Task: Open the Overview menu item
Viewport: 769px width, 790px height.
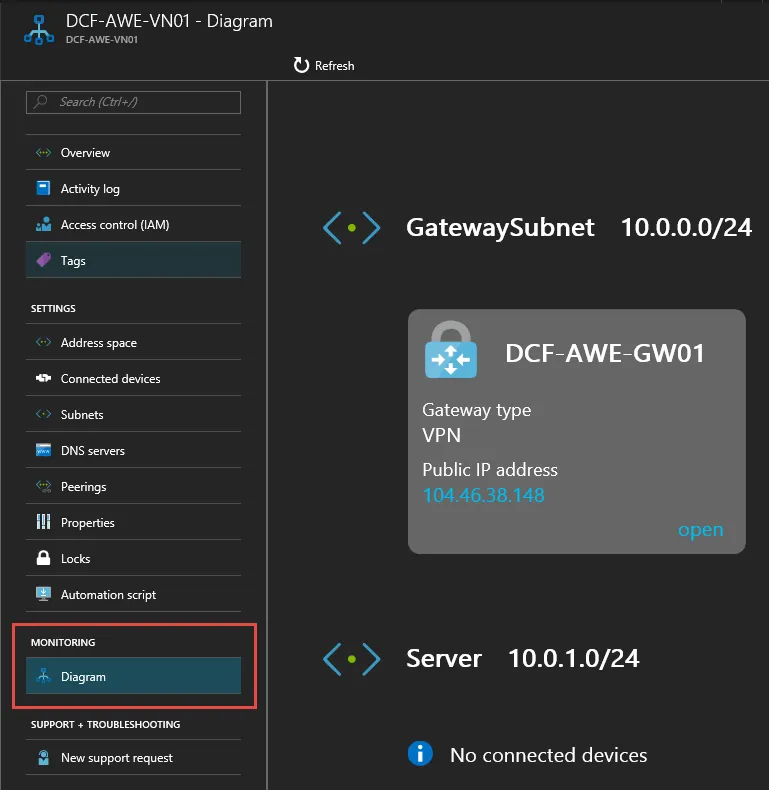Action: pyautogui.click(x=85, y=153)
